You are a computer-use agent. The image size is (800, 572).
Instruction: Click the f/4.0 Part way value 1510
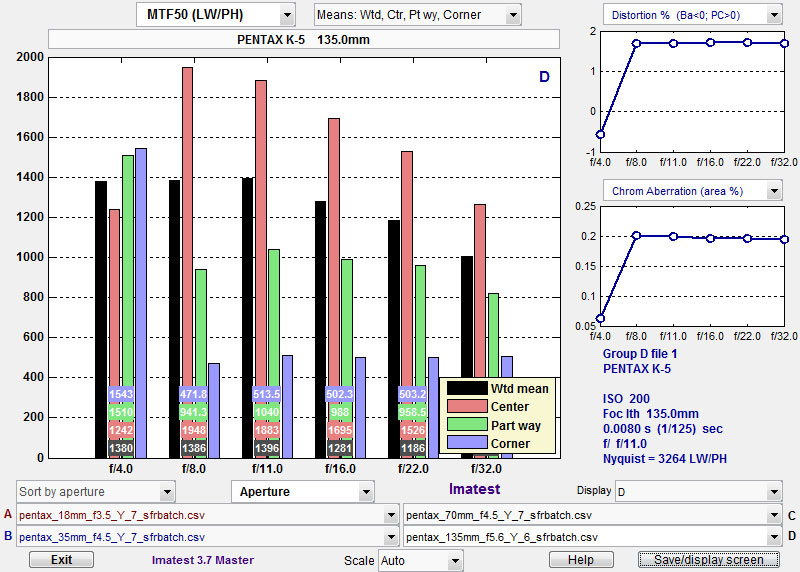point(121,412)
